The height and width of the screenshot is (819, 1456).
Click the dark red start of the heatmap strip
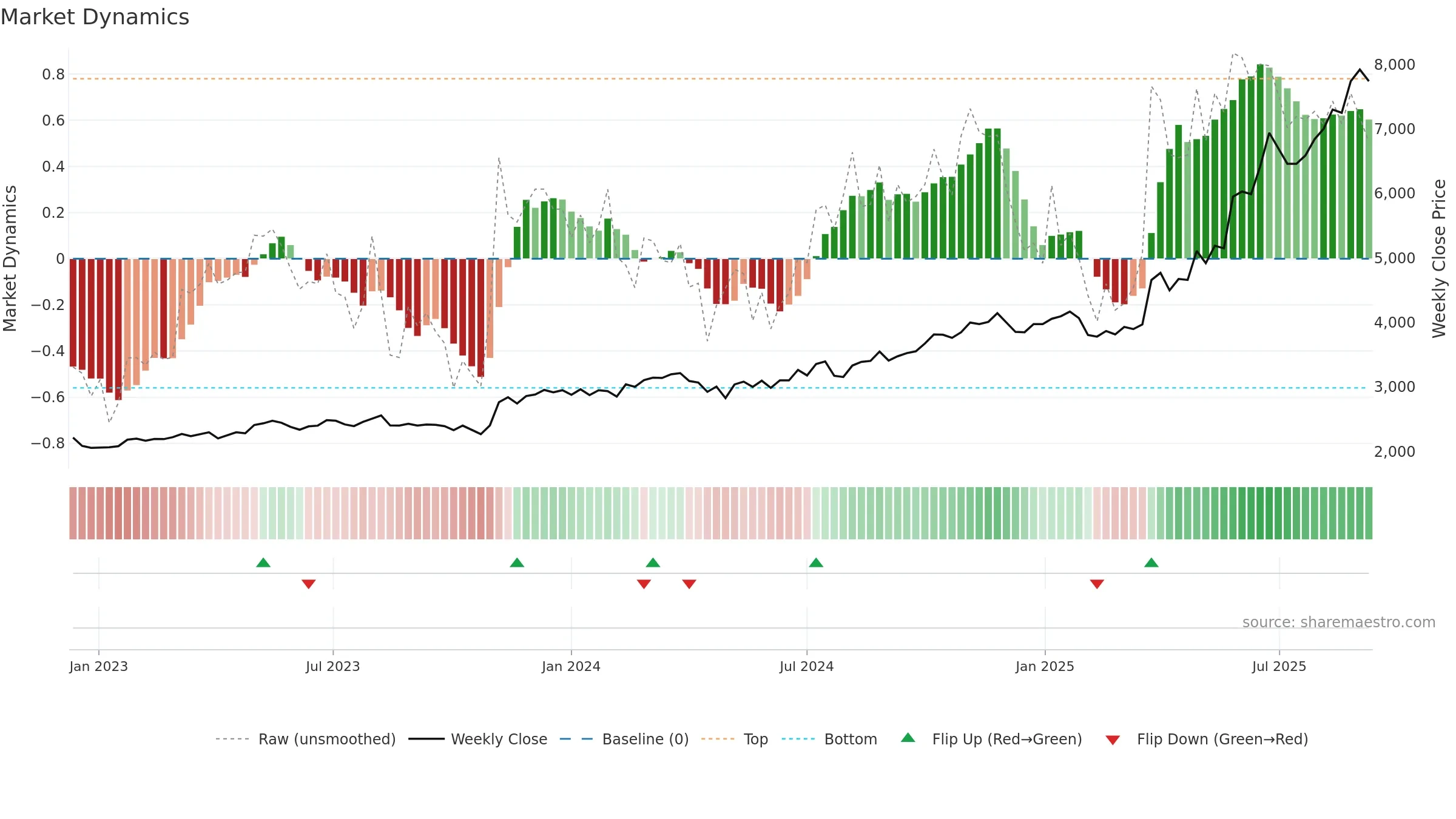coord(73,513)
